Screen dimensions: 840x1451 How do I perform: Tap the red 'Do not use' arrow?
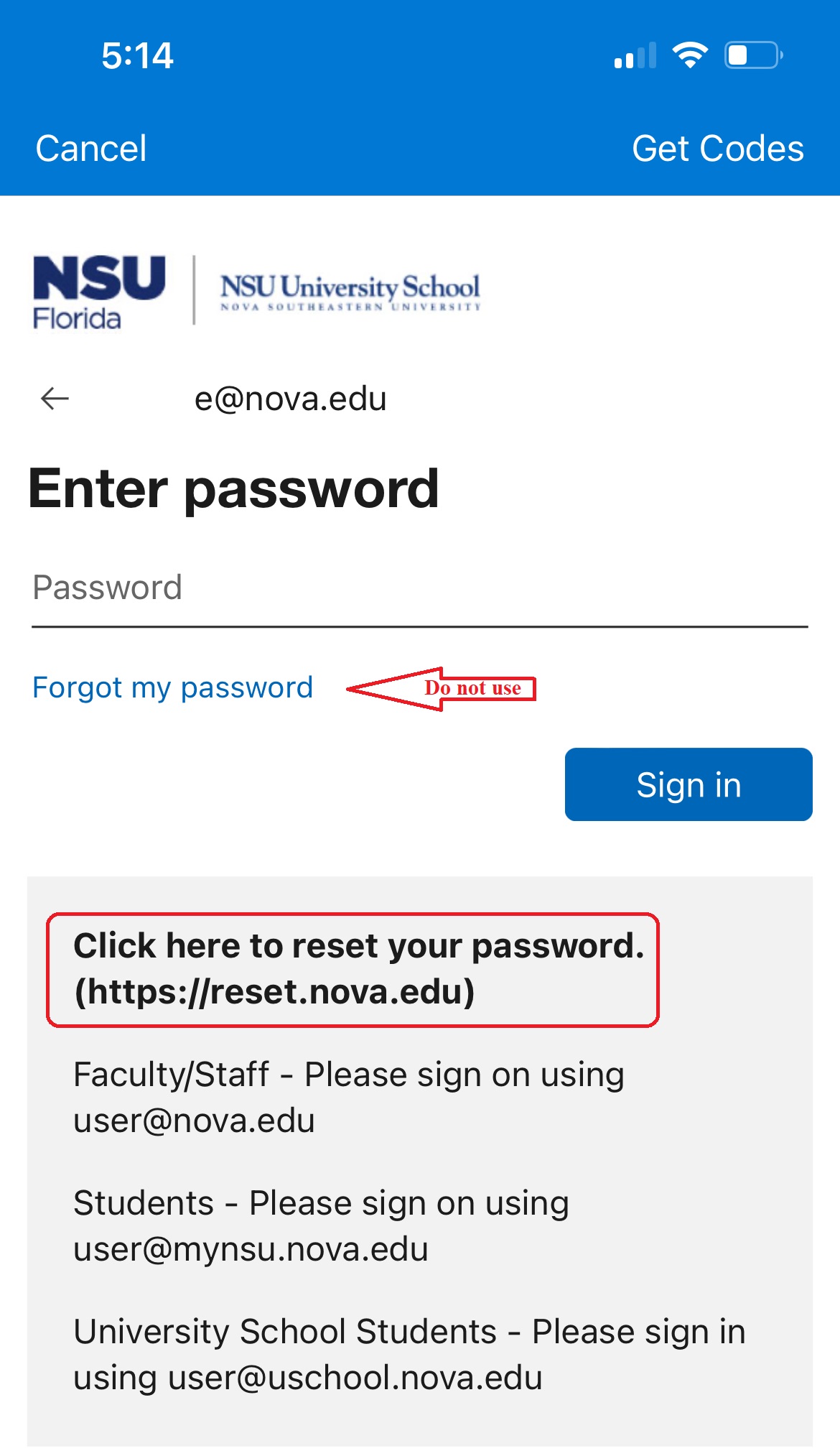coord(442,689)
